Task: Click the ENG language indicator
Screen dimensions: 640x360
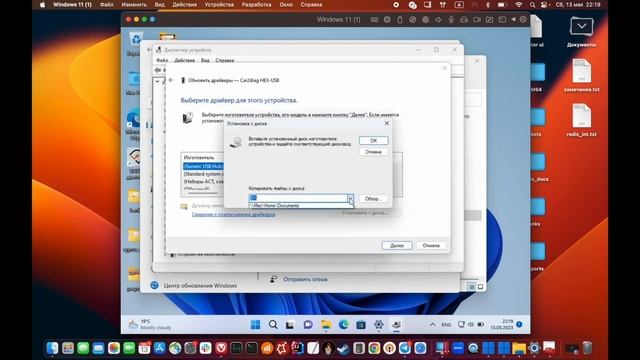Action: (x=446, y=325)
